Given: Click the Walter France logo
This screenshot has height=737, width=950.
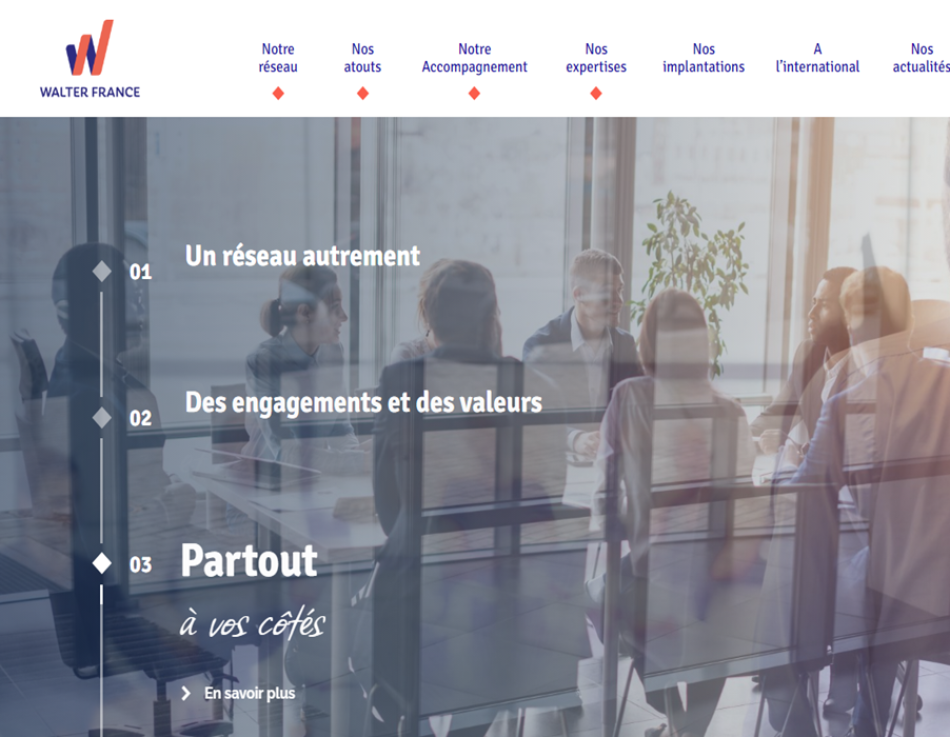Looking at the screenshot, I should (90, 59).
